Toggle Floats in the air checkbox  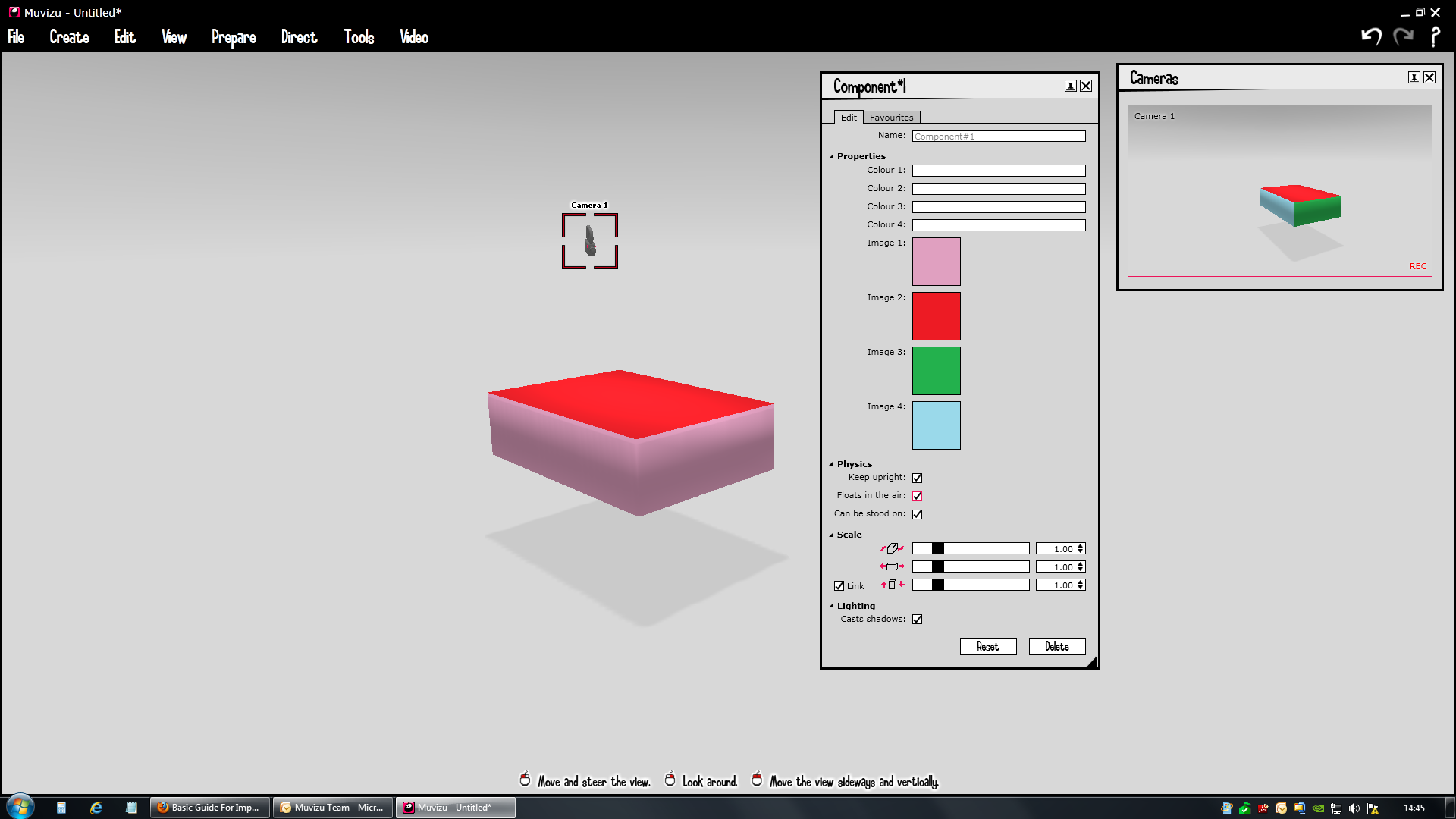917,496
